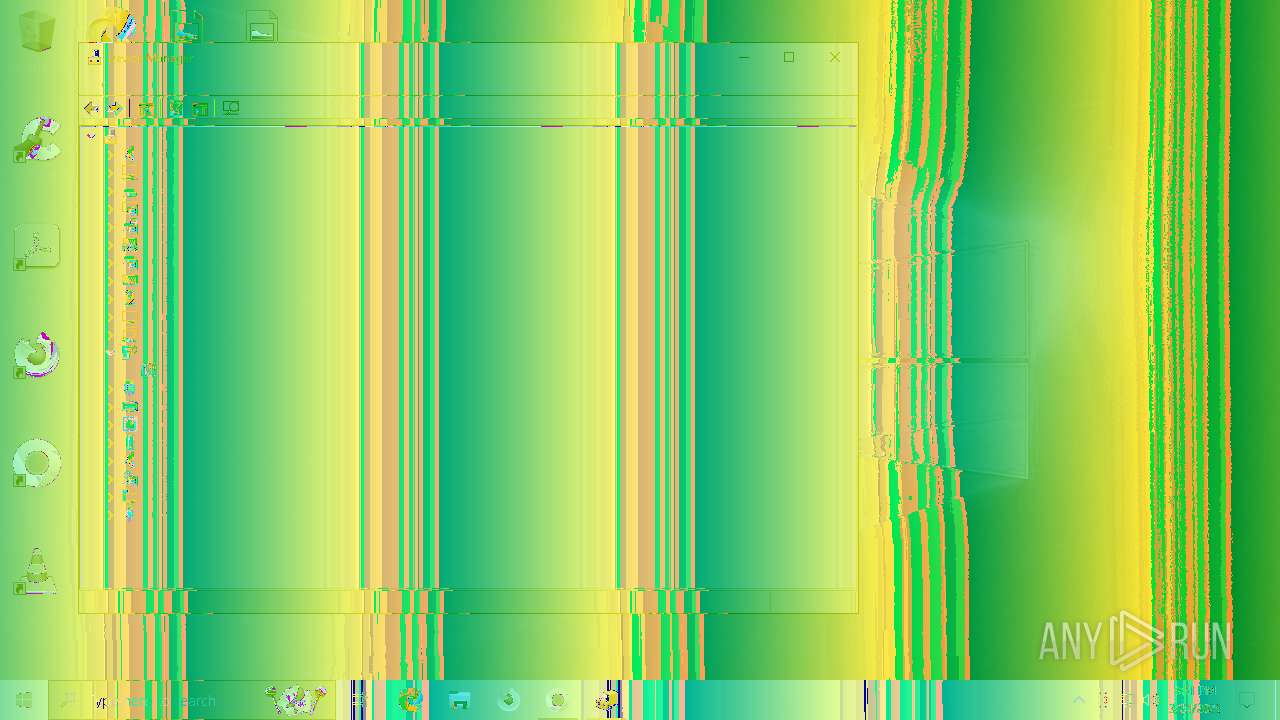Open the Help toolbar icon
This screenshot has width=1280, height=720.
click(x=176, y=108)
